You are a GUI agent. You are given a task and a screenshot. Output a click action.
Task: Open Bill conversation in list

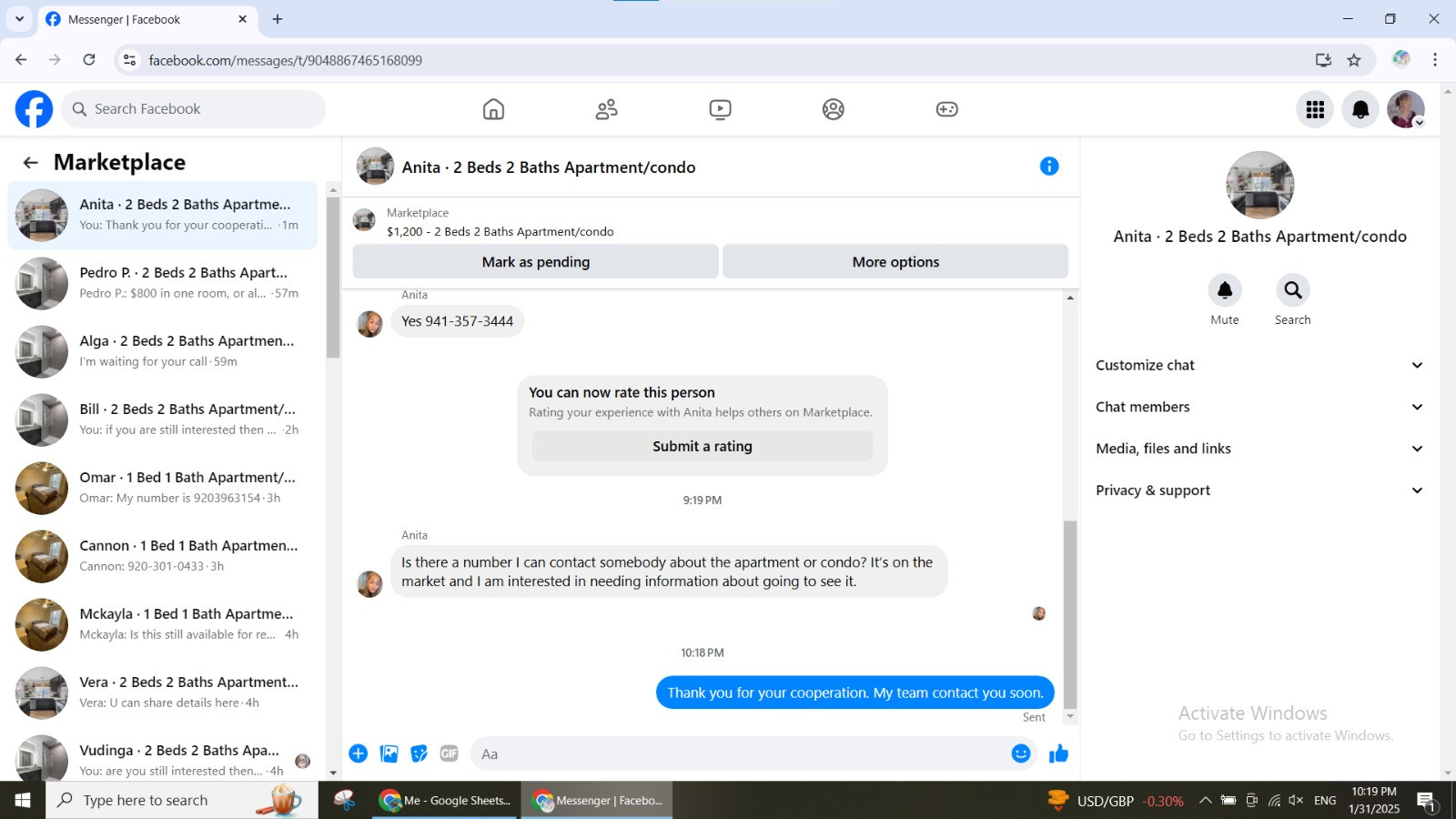tap(164, 420)
